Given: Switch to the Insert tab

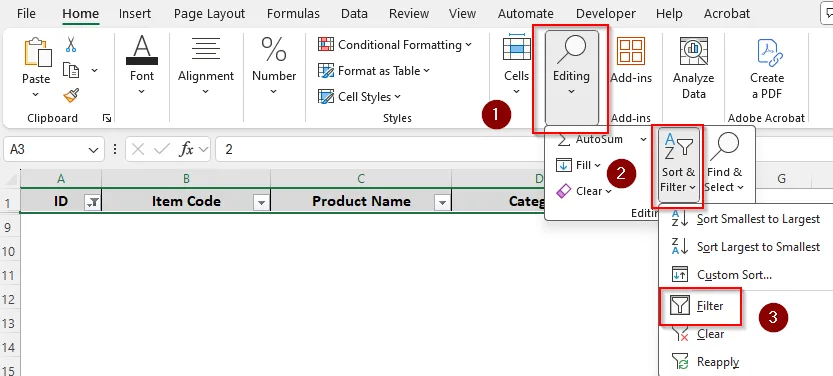Looking at the screenshot, I should 134,14.
